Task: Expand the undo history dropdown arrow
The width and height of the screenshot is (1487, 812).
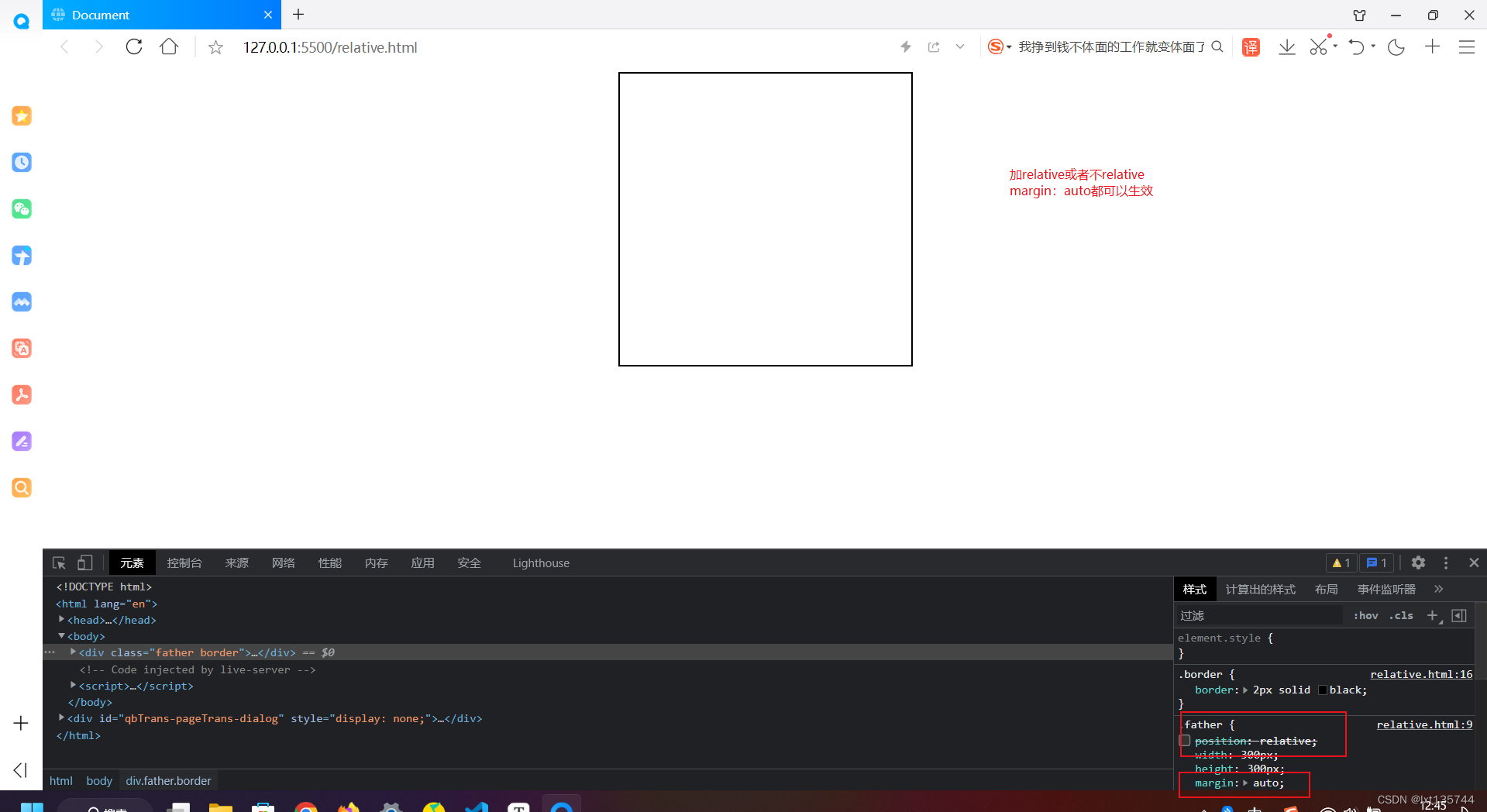Action: click(x=1373, y=46)
